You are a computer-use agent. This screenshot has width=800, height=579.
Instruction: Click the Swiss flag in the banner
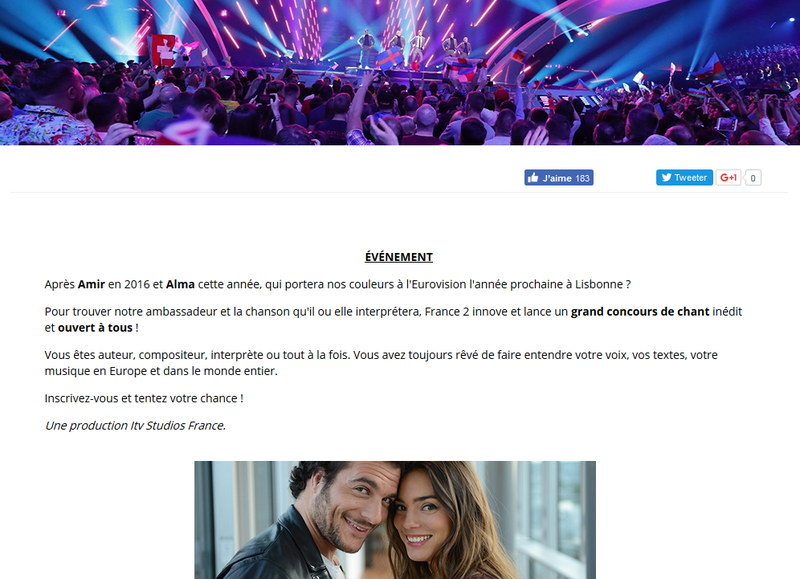pos(163,49)
